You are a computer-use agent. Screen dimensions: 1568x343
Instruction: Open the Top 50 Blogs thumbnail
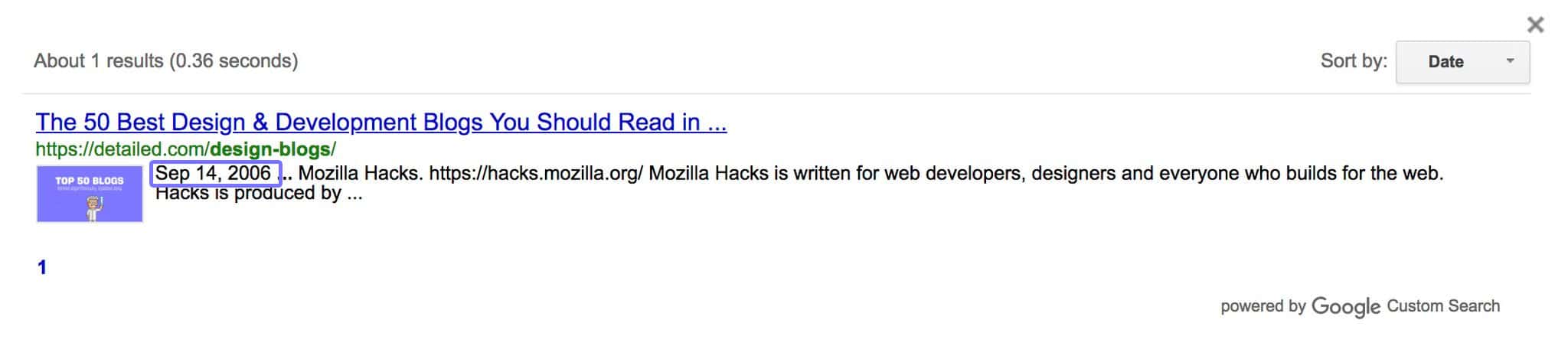point(90,194)
